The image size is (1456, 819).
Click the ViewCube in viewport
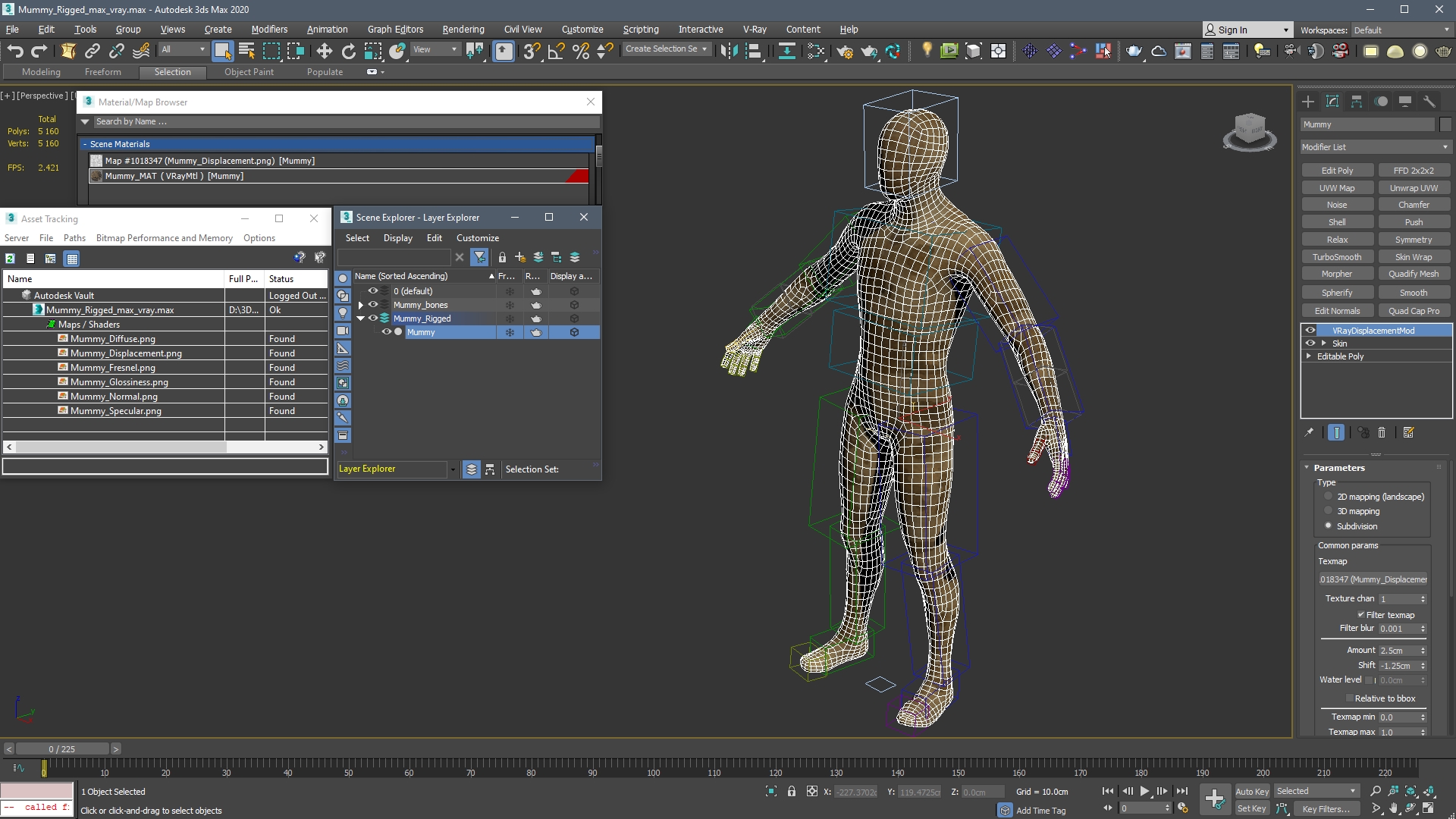point(1249,130)
